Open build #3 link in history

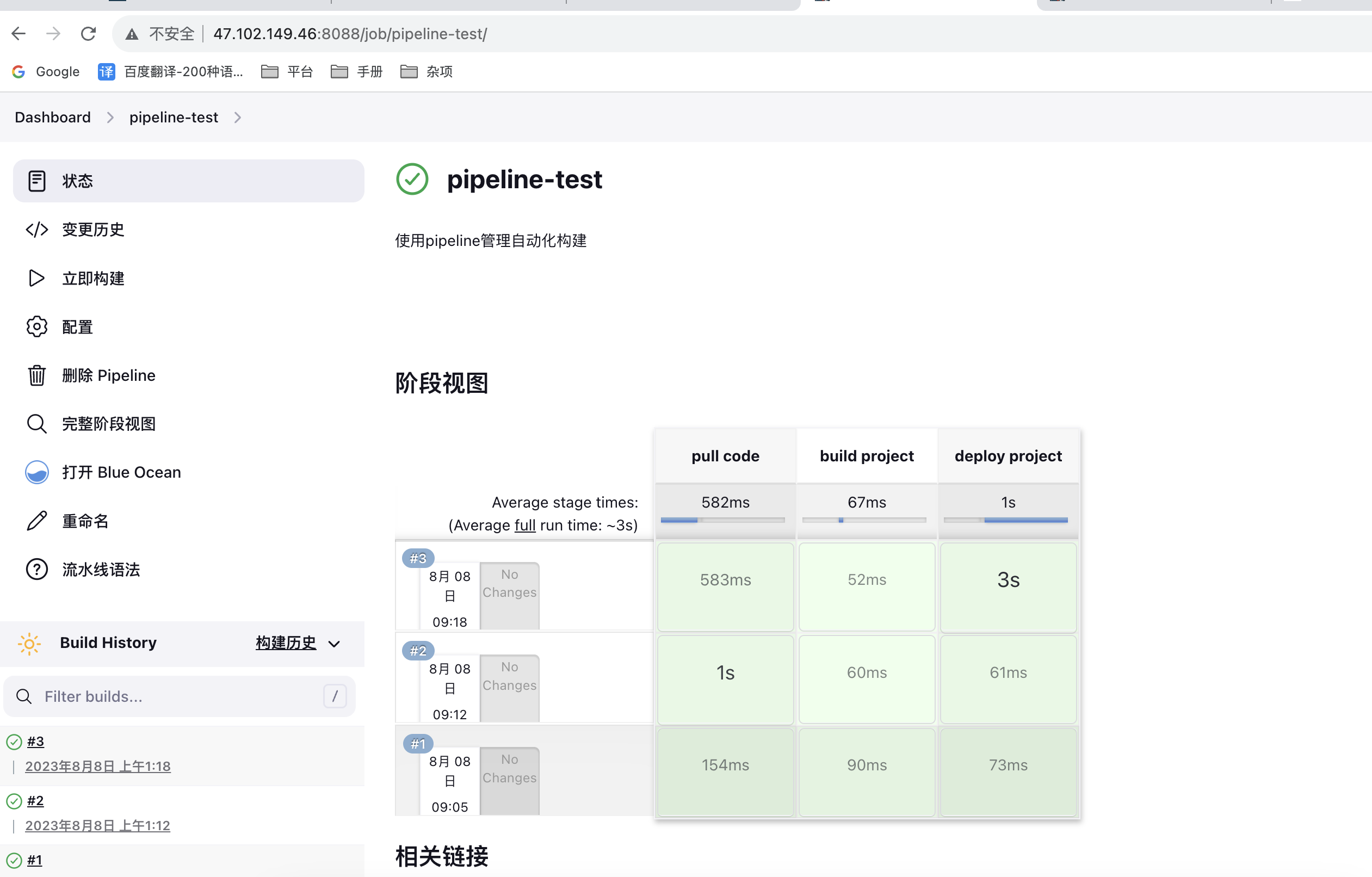(35, 742)
